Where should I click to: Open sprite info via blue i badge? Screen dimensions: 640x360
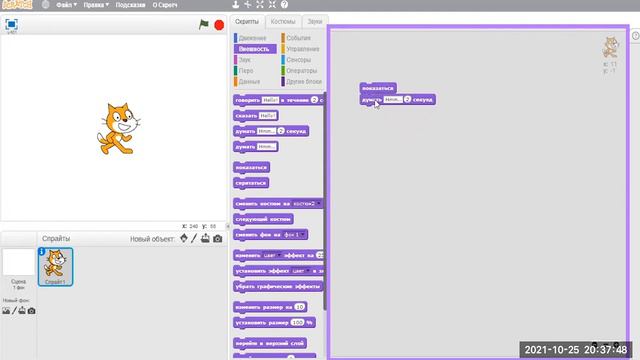point(42,252)
